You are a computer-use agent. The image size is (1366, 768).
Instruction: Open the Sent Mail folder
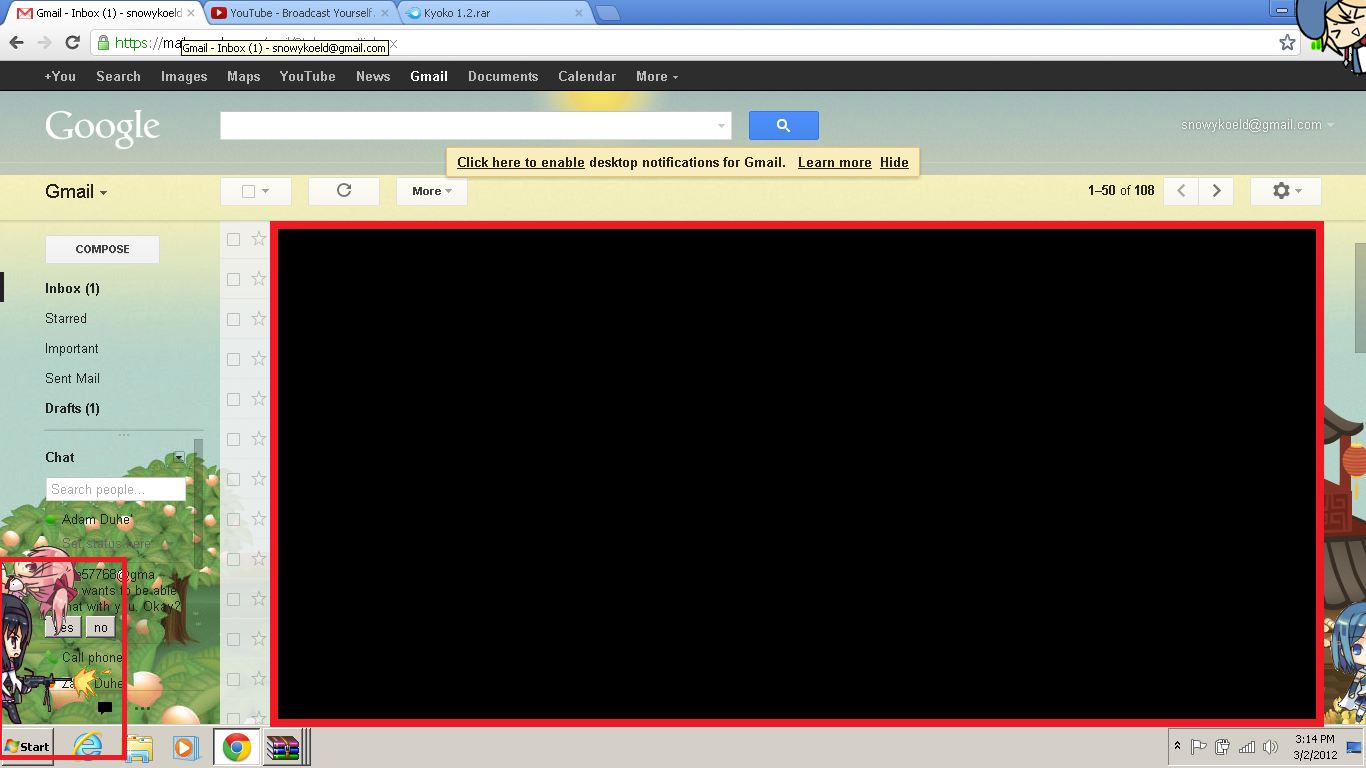[72, 378]
